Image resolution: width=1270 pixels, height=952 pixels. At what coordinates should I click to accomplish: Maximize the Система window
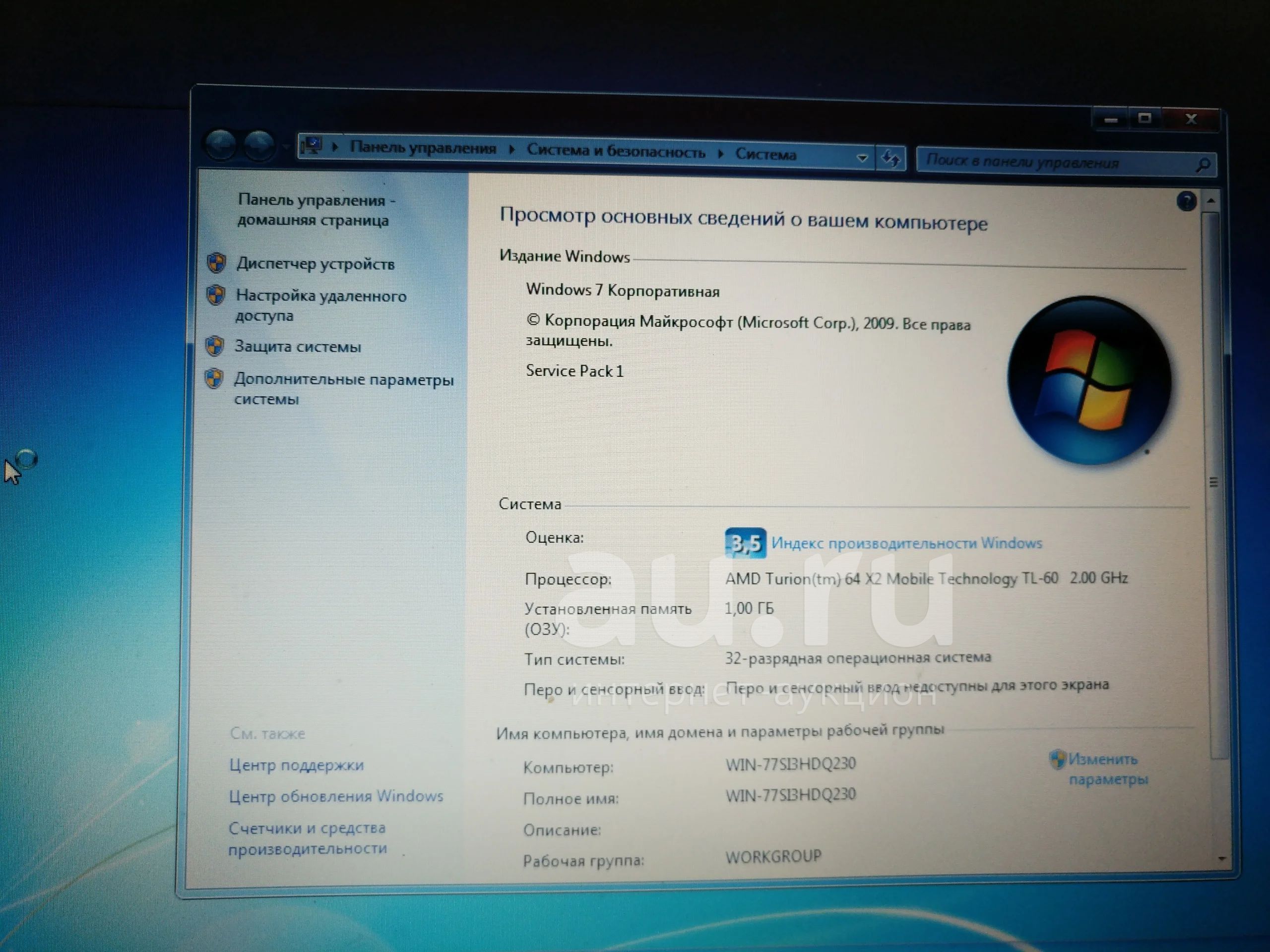tap(1144, 118)
